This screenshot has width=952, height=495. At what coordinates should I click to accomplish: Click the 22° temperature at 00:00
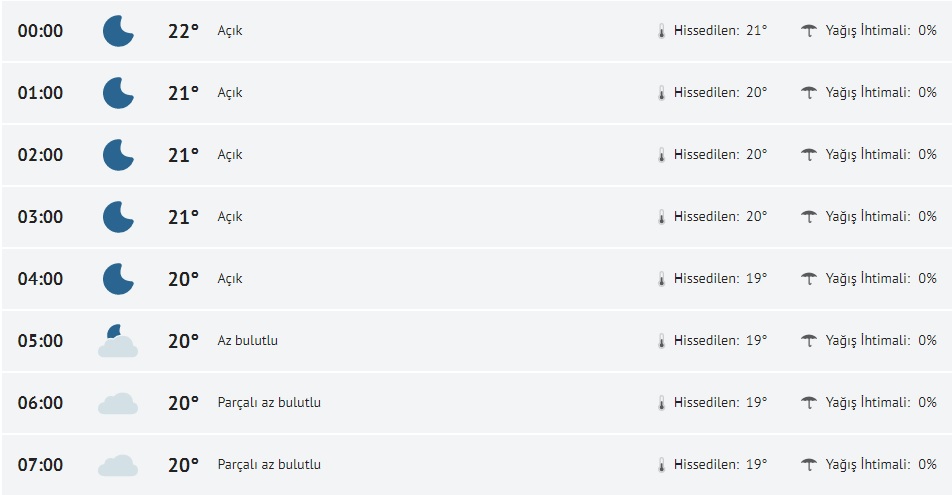[x=183, y=31]
